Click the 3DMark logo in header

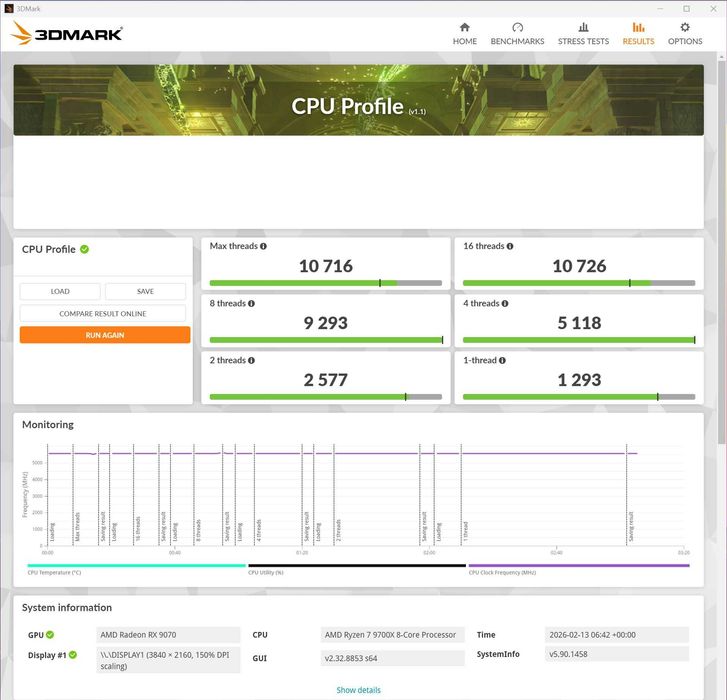(x=66, y=33)
